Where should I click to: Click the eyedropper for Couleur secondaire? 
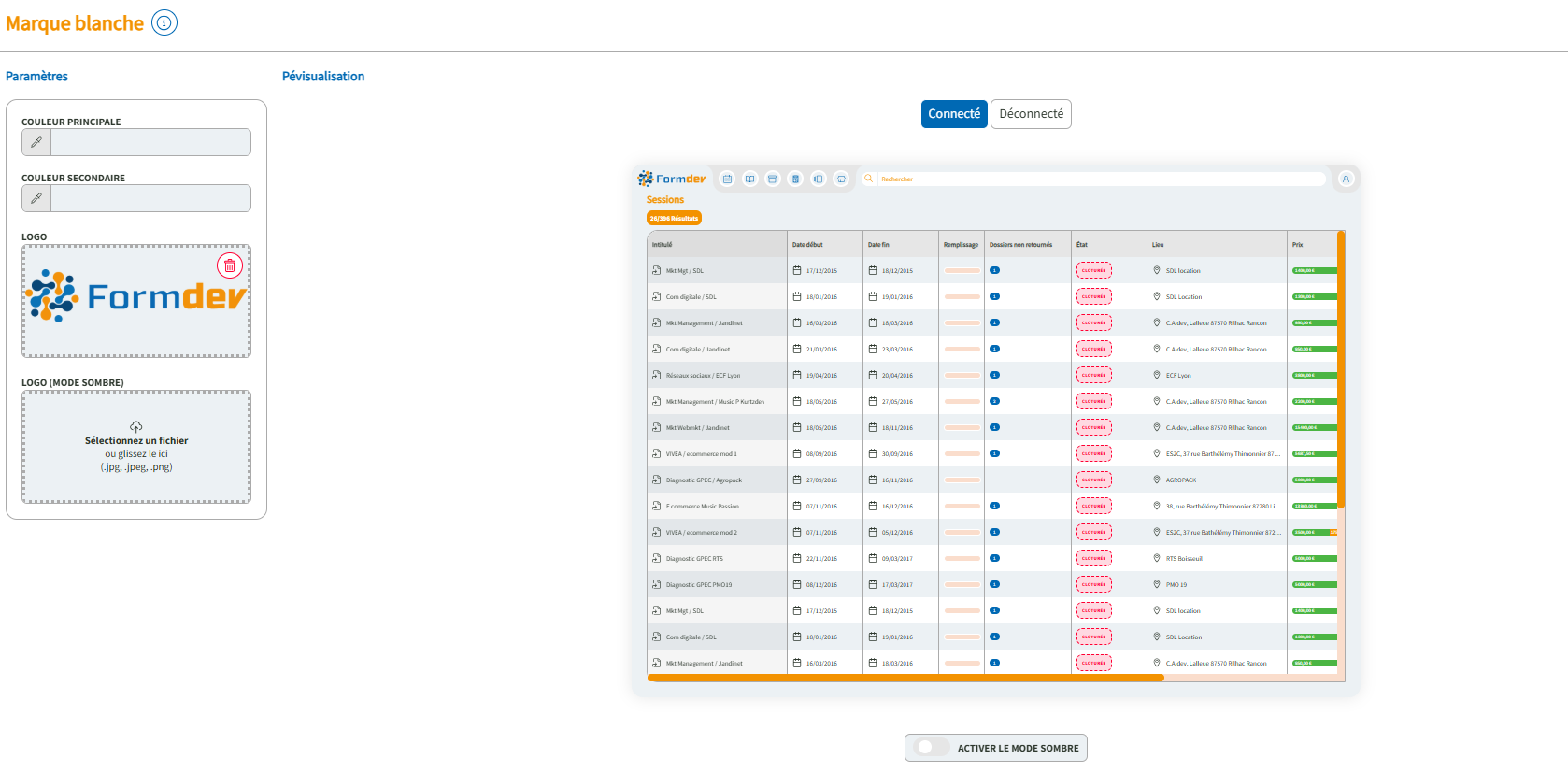(x=36, y=198)
